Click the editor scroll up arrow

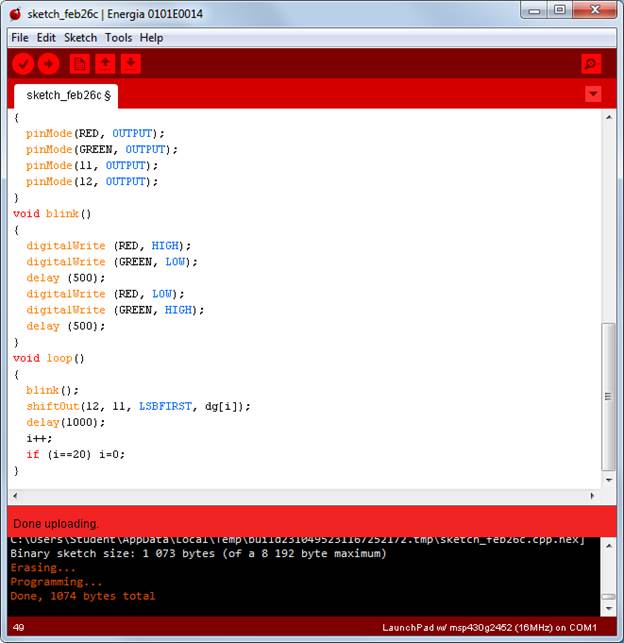click(609, 117)
